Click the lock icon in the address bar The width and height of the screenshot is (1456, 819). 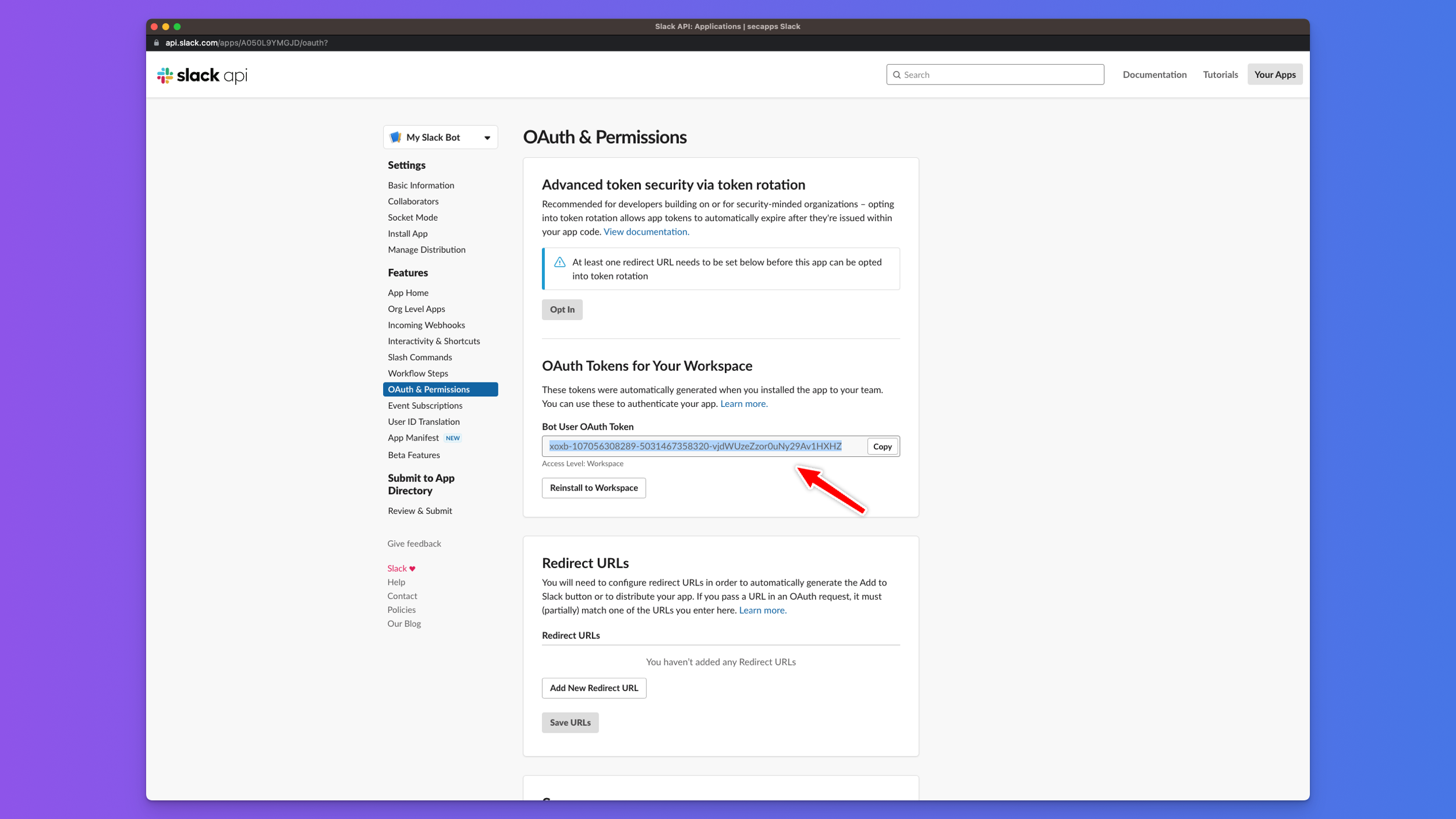[x=156, y=43]
